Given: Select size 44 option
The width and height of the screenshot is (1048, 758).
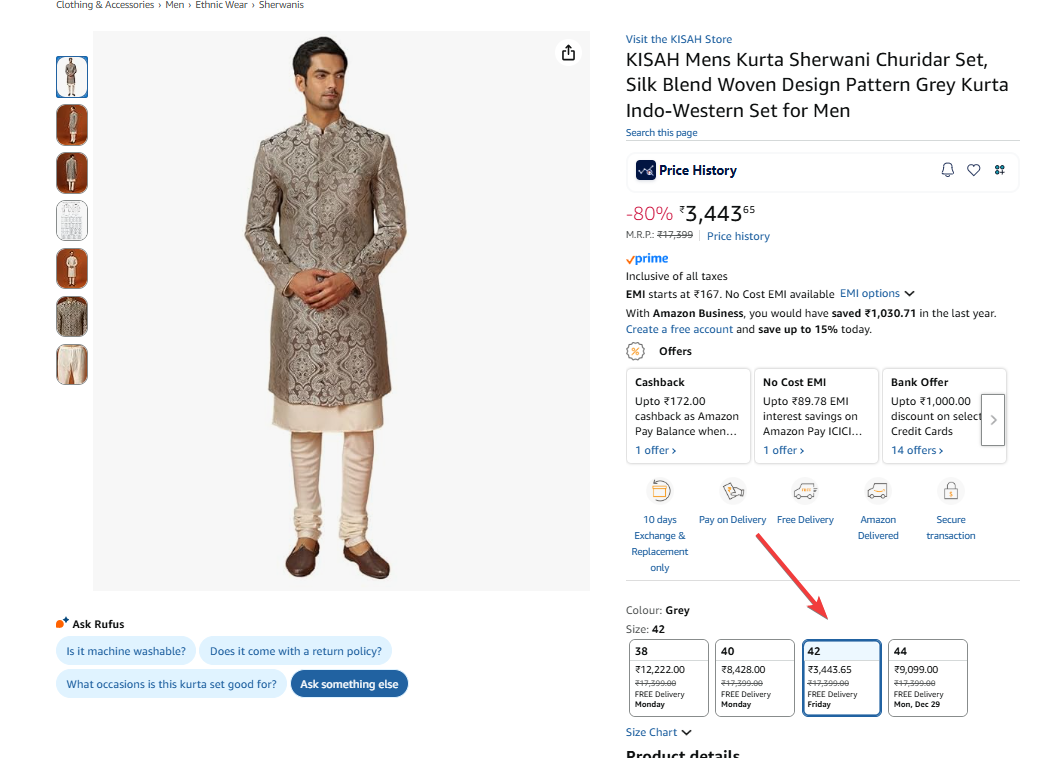Looking at the screenshot, I should pos(928,678).
